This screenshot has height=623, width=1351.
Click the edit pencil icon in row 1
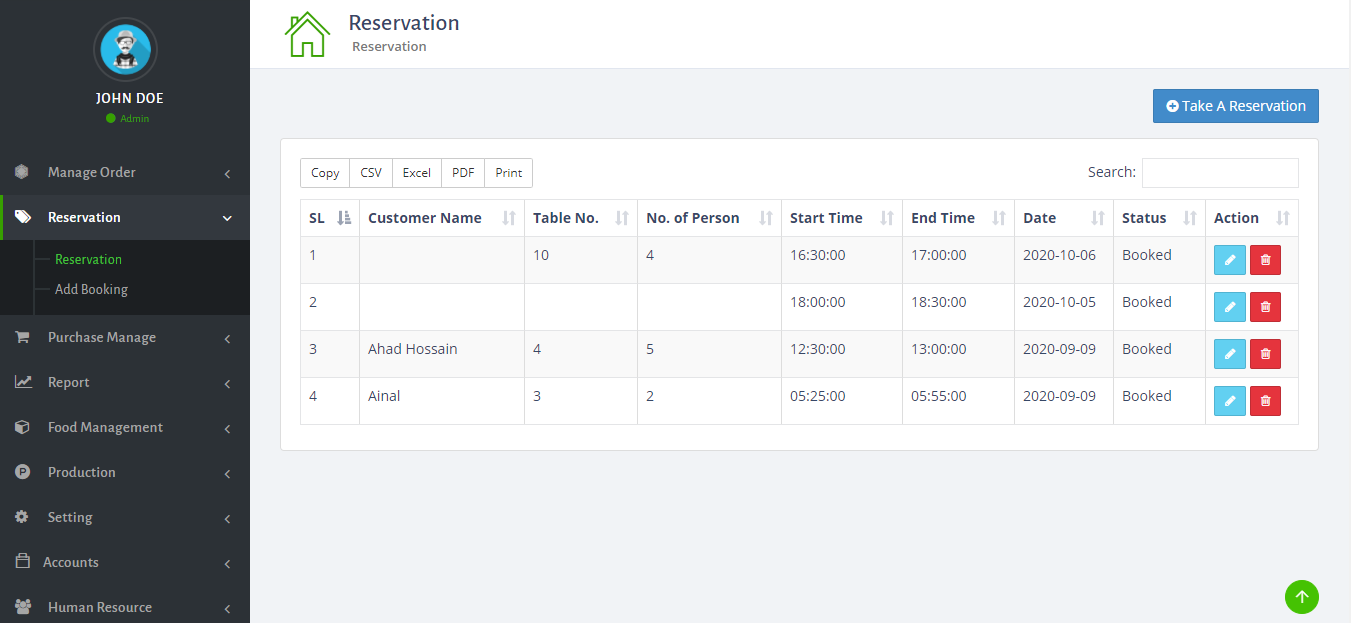click(1229, 260)
